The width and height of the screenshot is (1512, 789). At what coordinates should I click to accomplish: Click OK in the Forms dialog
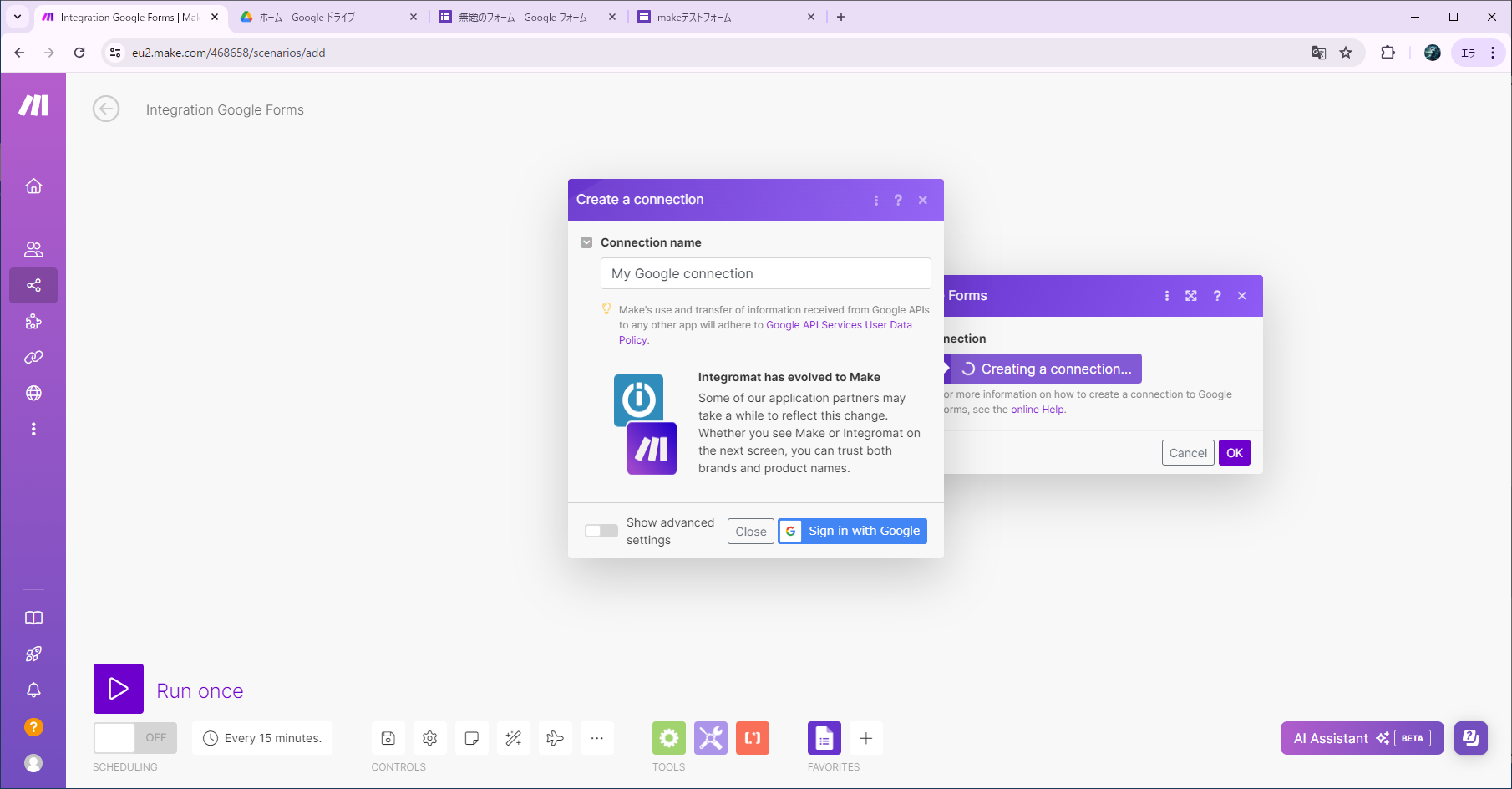click(x=1235, y=453)
